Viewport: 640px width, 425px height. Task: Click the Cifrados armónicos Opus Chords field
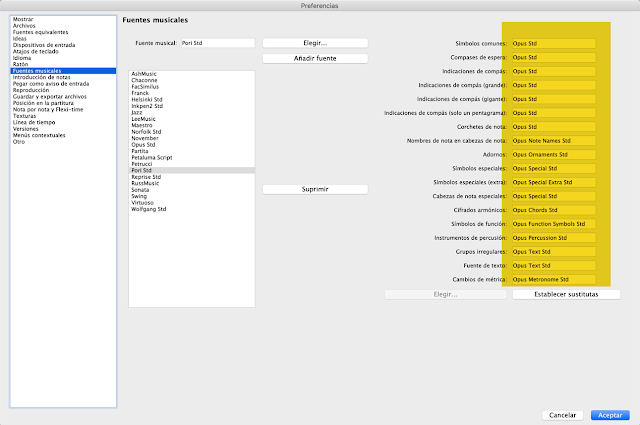coord(554,210)
